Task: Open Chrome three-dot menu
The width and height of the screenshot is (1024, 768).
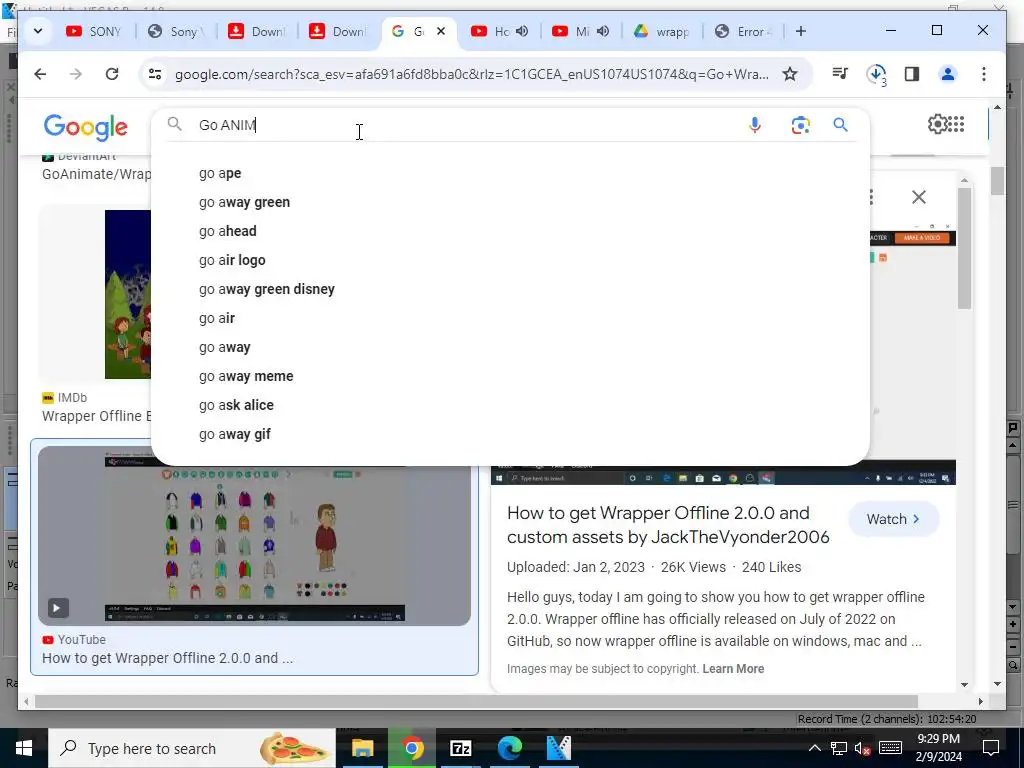Action: [984, 74]
